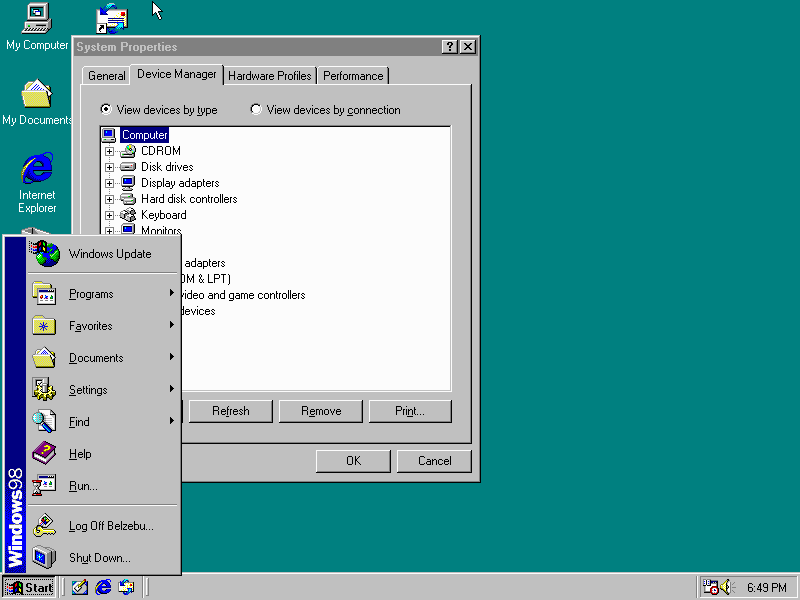800x600 pixels.
Task: Click the Start button on taskbar
Action: tap(30, 588)
